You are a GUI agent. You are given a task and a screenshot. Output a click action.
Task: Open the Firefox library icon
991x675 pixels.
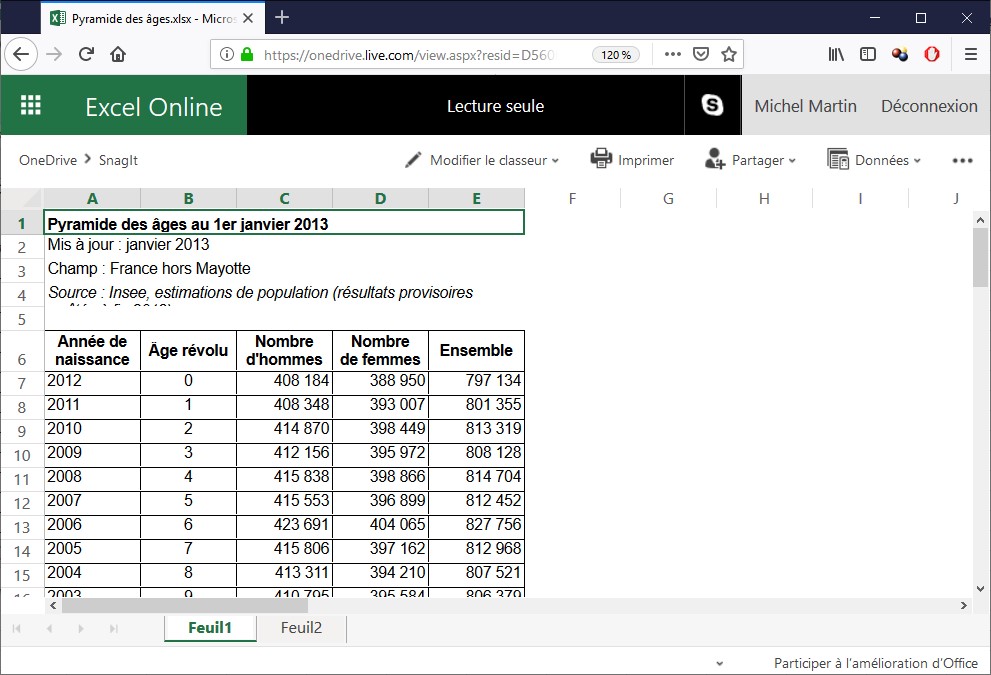pos(836,55)
